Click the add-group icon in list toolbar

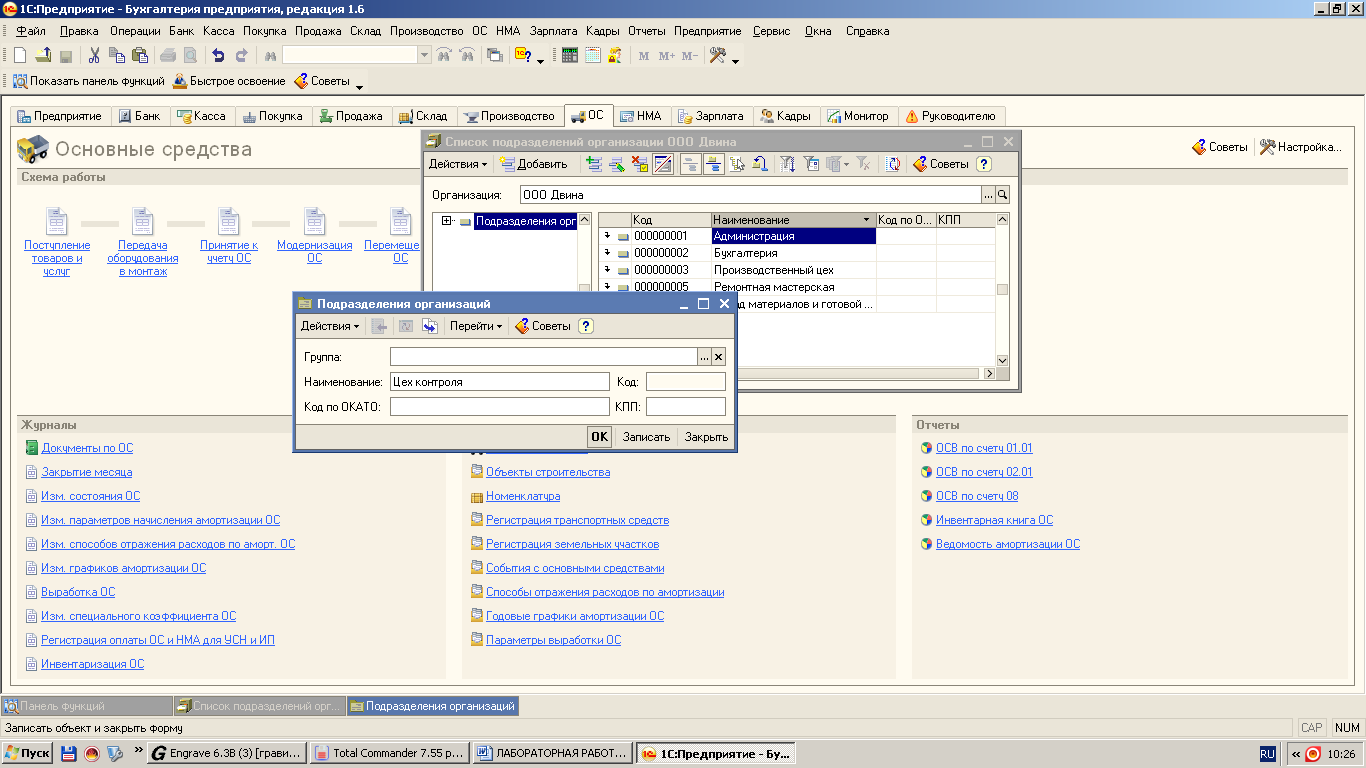594,164
